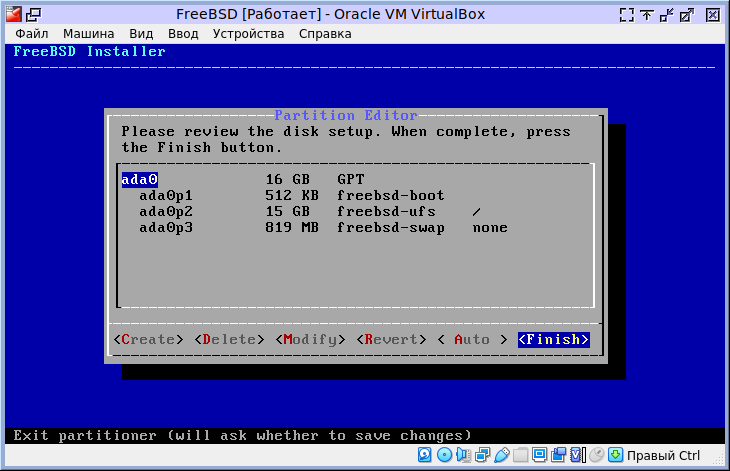Click the VirtualBox app icon in title bar
Image resolution: width=730 pixels, height=471 pixels.
pos(14,14)
